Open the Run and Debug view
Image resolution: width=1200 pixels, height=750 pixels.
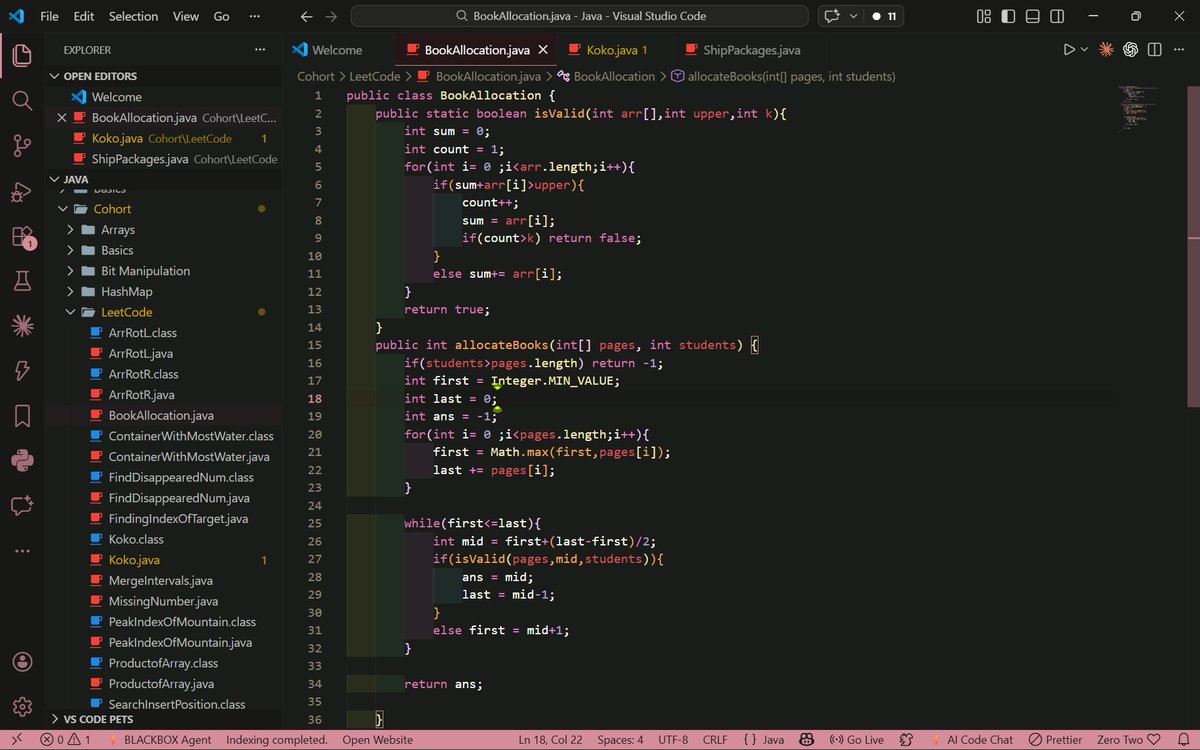tap(22, 192)
